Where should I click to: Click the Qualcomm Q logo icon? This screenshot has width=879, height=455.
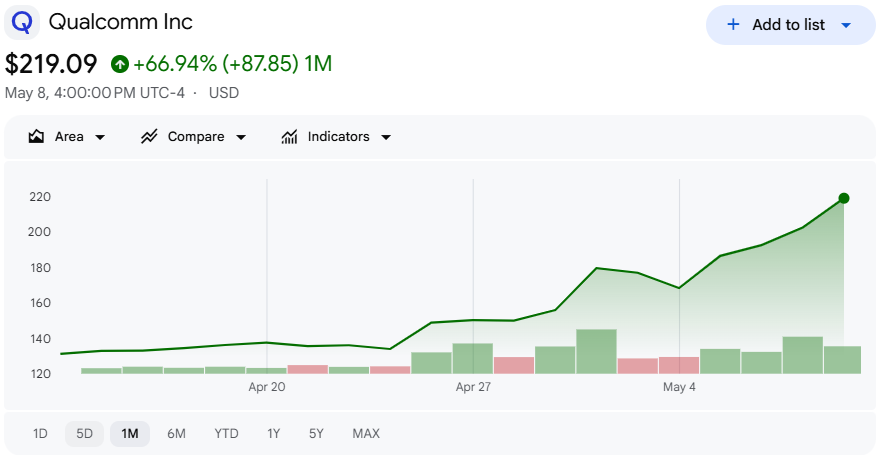click(22, 22)
